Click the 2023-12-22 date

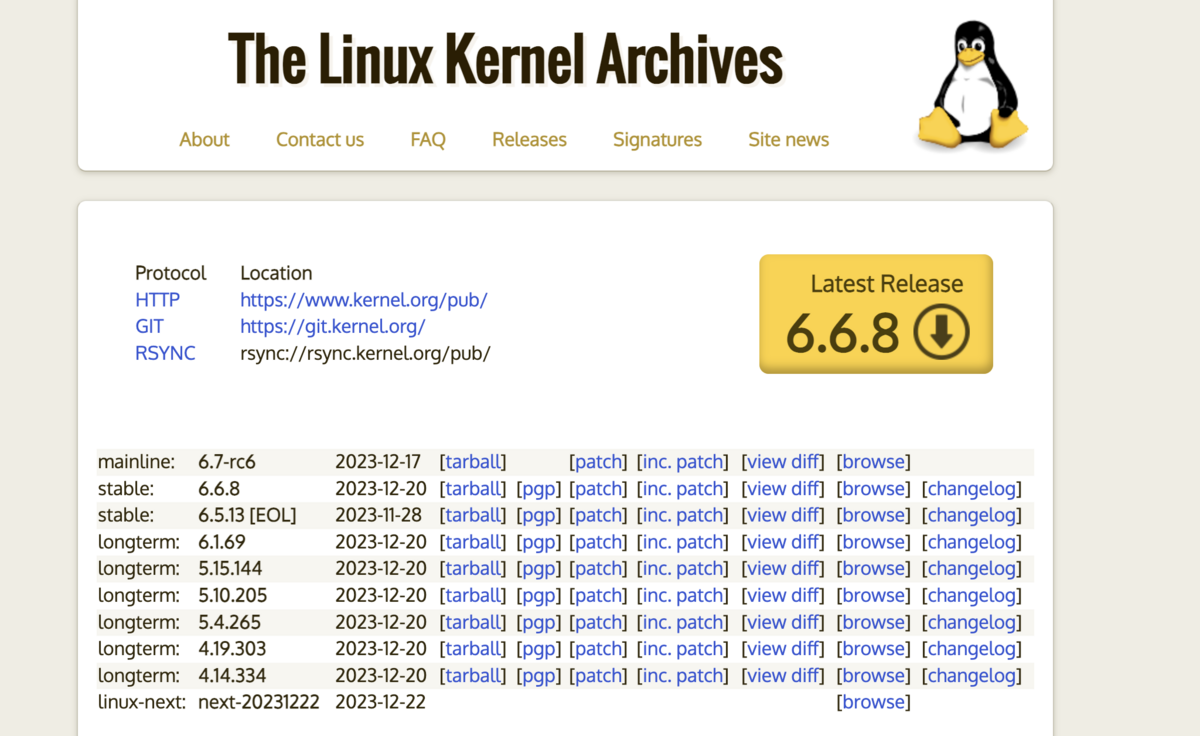point(380,702)
